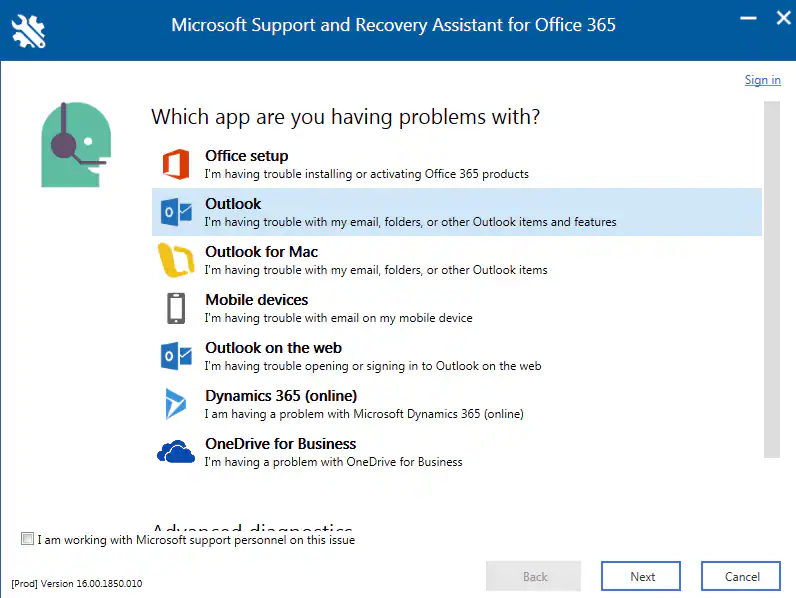
Task: Minimize the assistant window
Action: pyautogui.click(x=746, y=18)
